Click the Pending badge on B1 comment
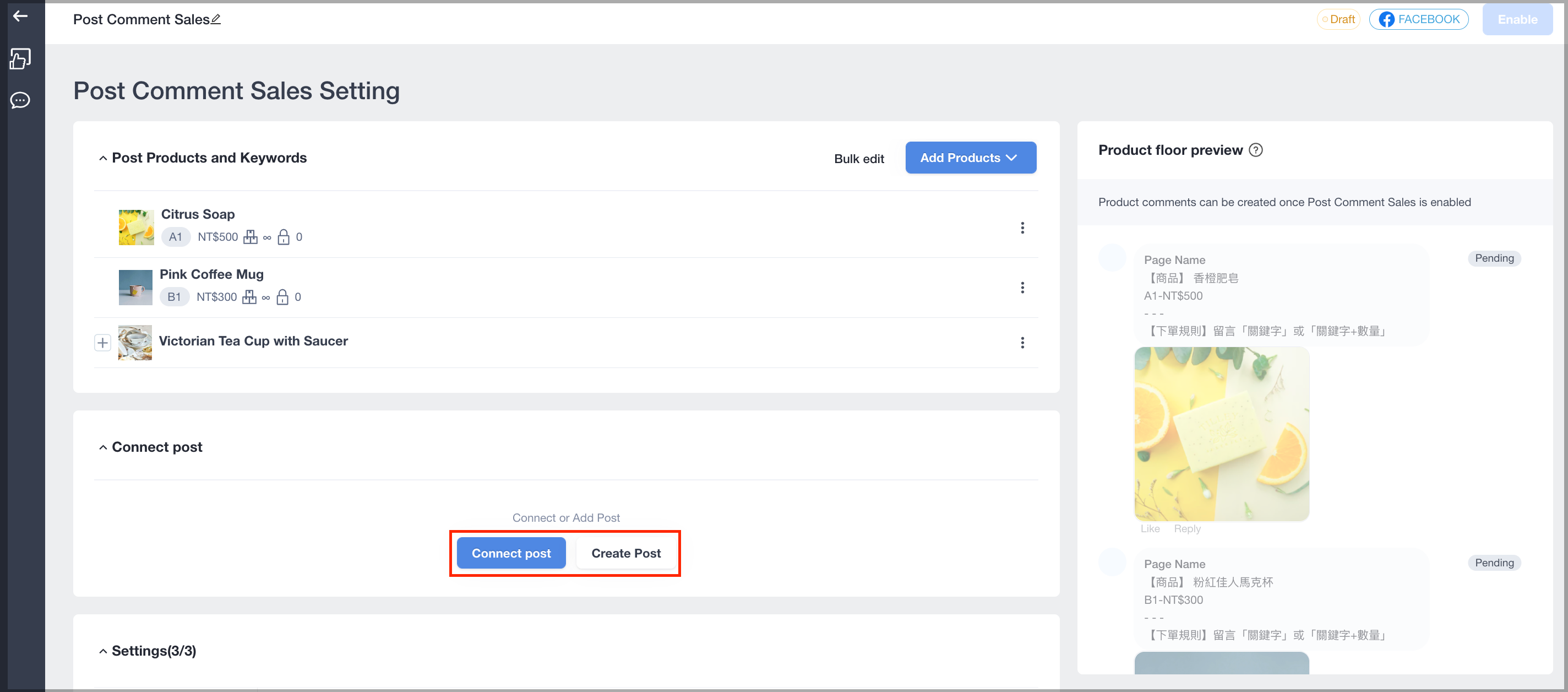Viewport: 1568px width, 692px height. tap(1494, 564)
